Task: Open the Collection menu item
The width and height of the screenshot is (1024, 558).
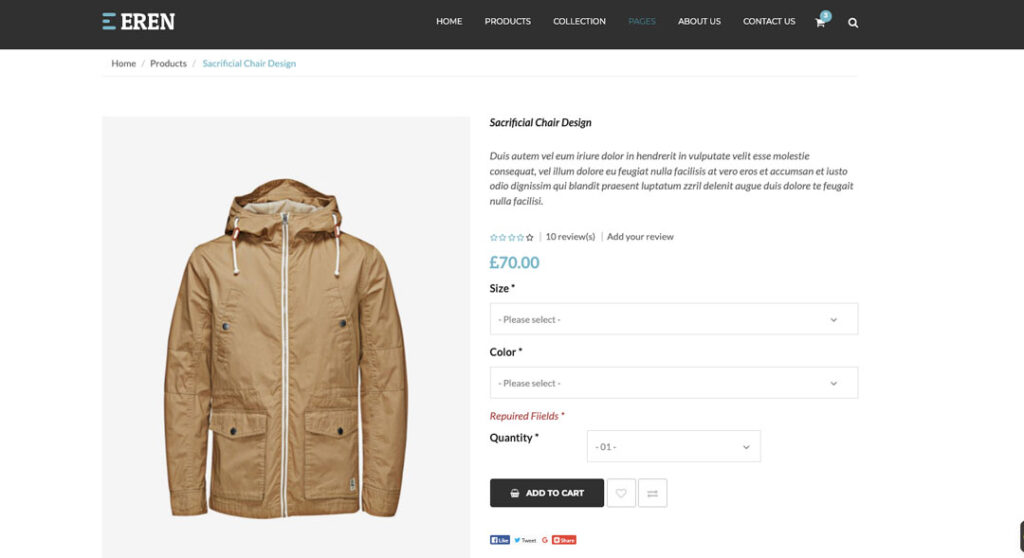Action: pos(579,21)
